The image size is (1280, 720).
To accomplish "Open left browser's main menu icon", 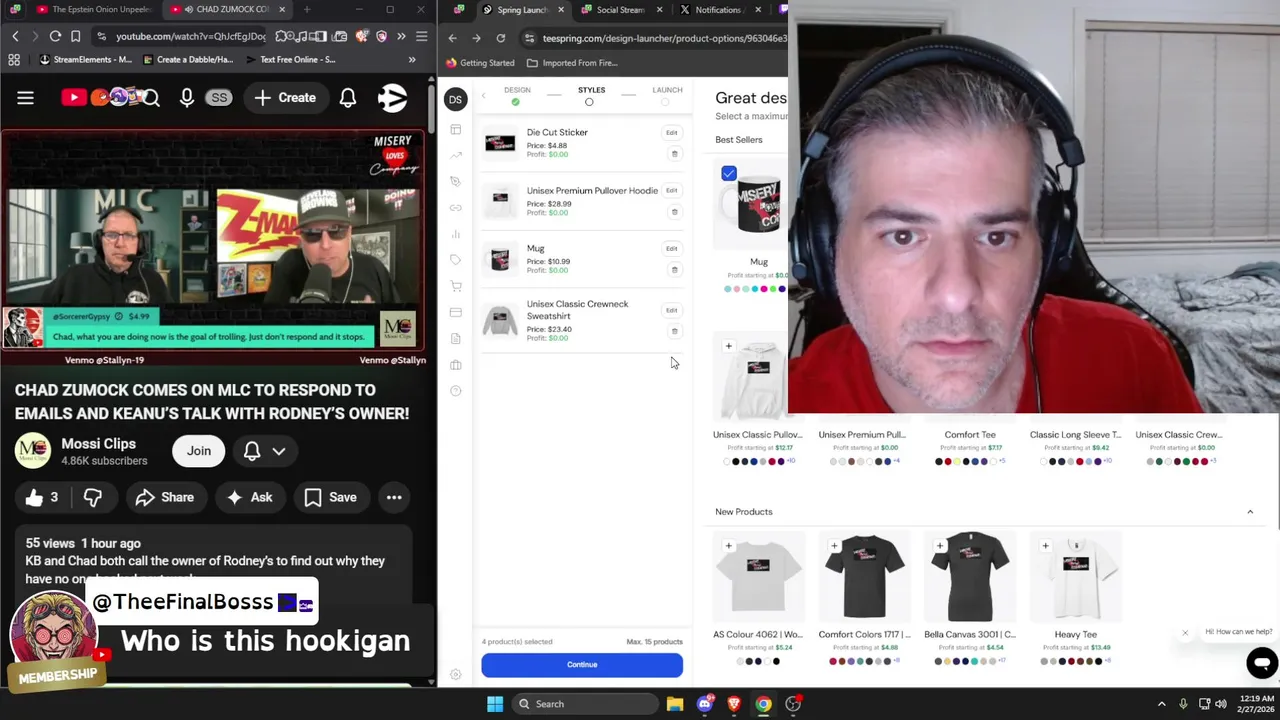I will click(x=422, y=36).
